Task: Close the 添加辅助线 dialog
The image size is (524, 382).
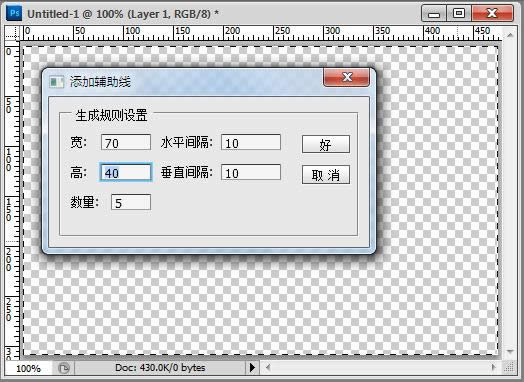Action: coord(347,77)
